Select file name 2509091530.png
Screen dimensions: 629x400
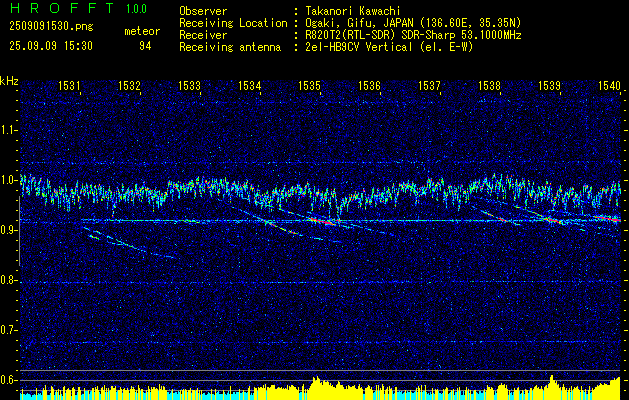pyautogui.click(x=51, y=26)
